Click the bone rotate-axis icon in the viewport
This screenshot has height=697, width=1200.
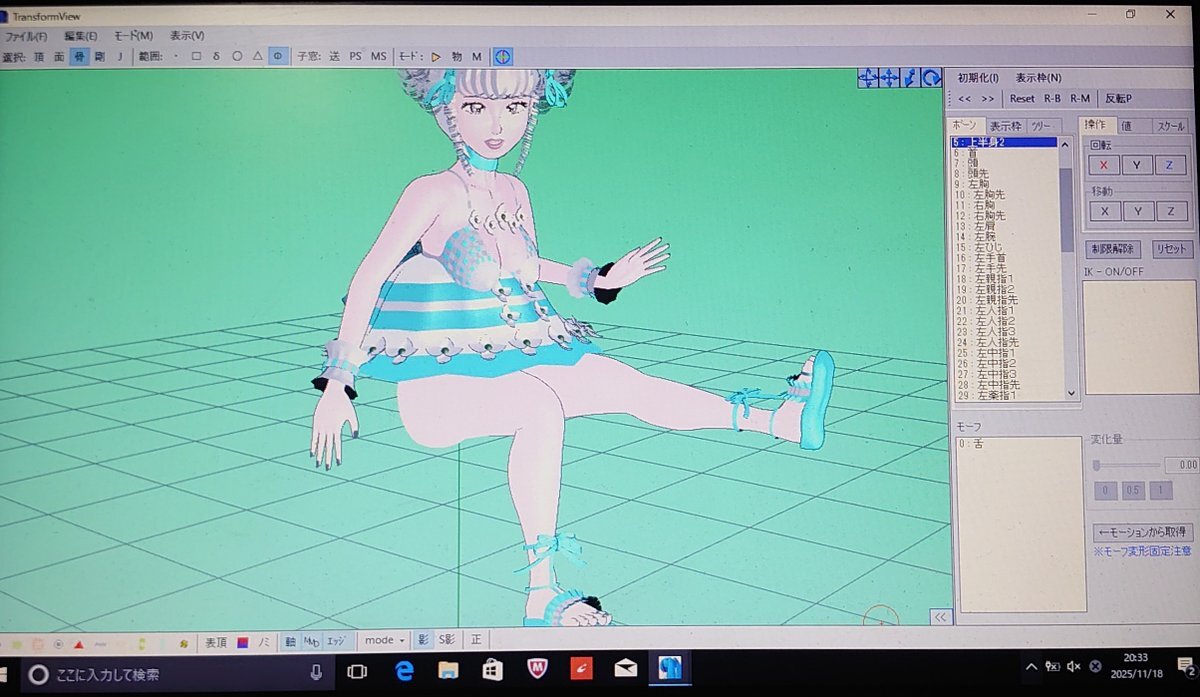point(909,77)
